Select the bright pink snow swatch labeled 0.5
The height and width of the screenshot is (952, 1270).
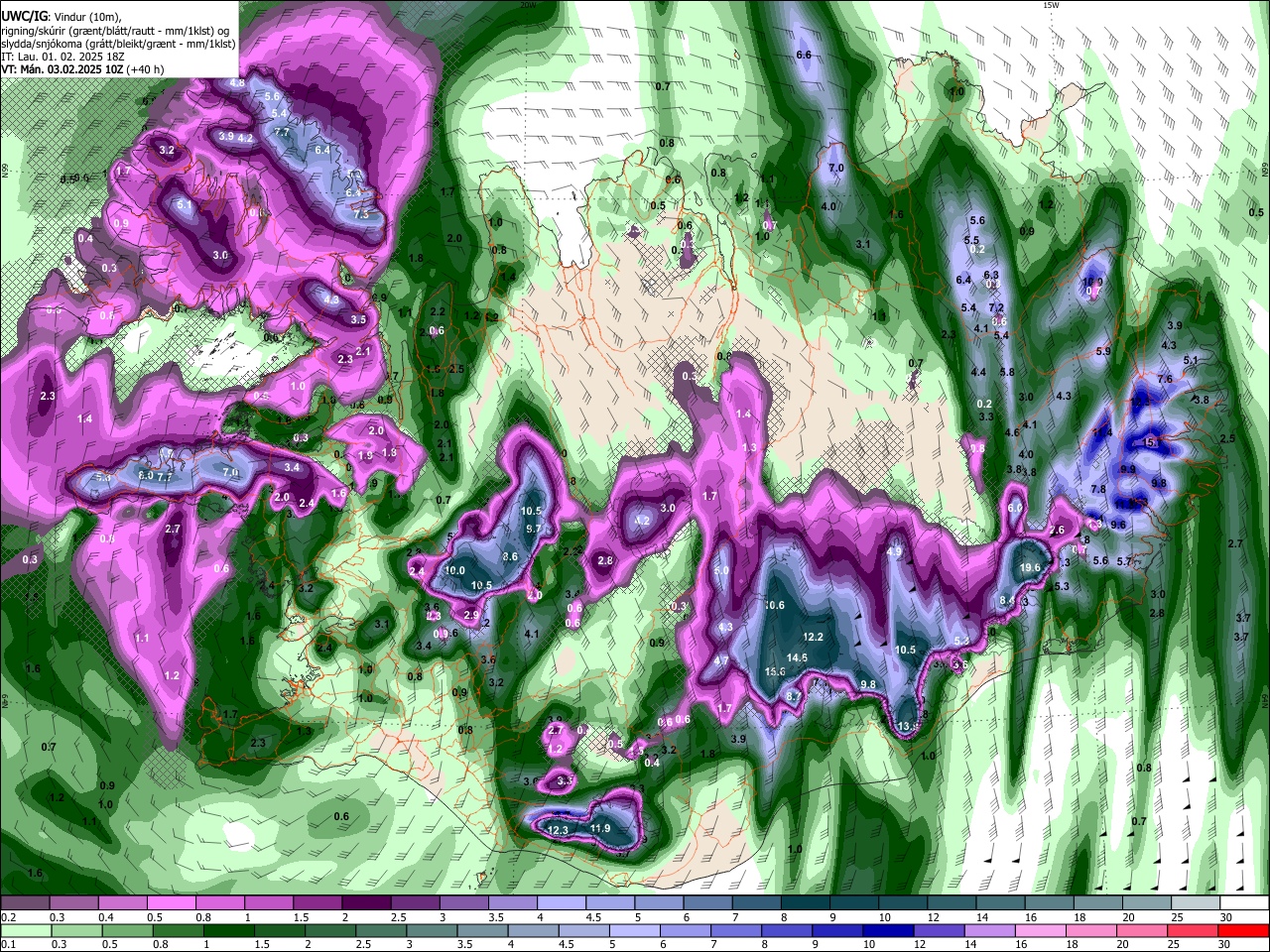tap(171, 903)
